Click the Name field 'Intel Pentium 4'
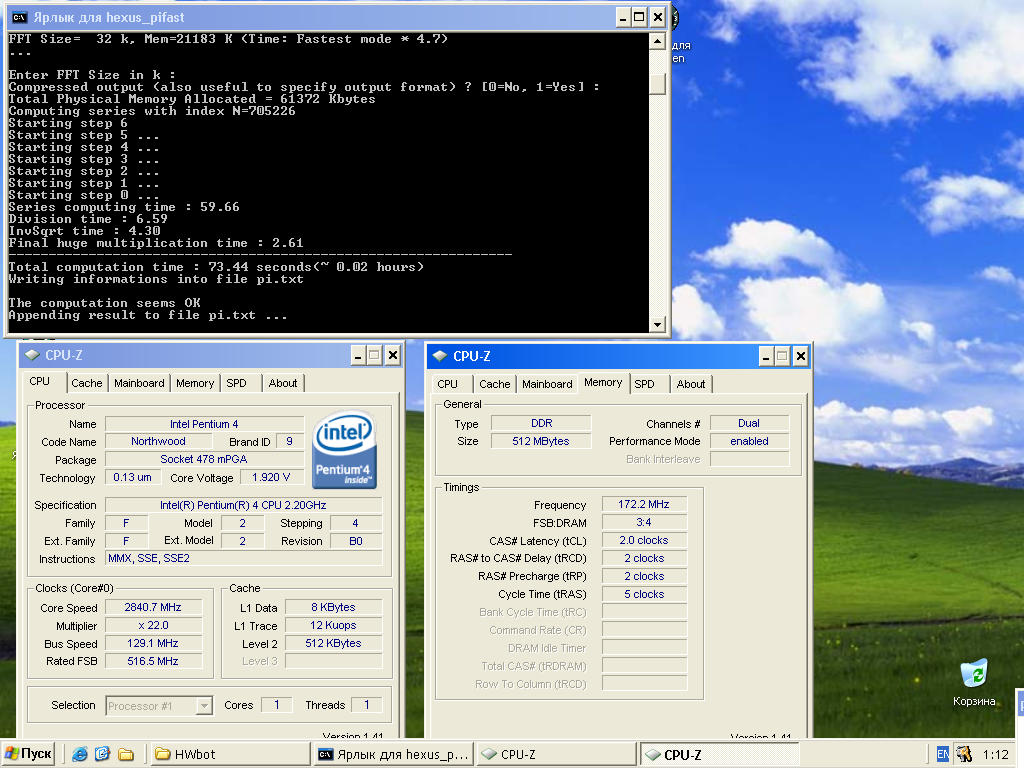This screenshot has width=1024, height=768. point(204,424)
